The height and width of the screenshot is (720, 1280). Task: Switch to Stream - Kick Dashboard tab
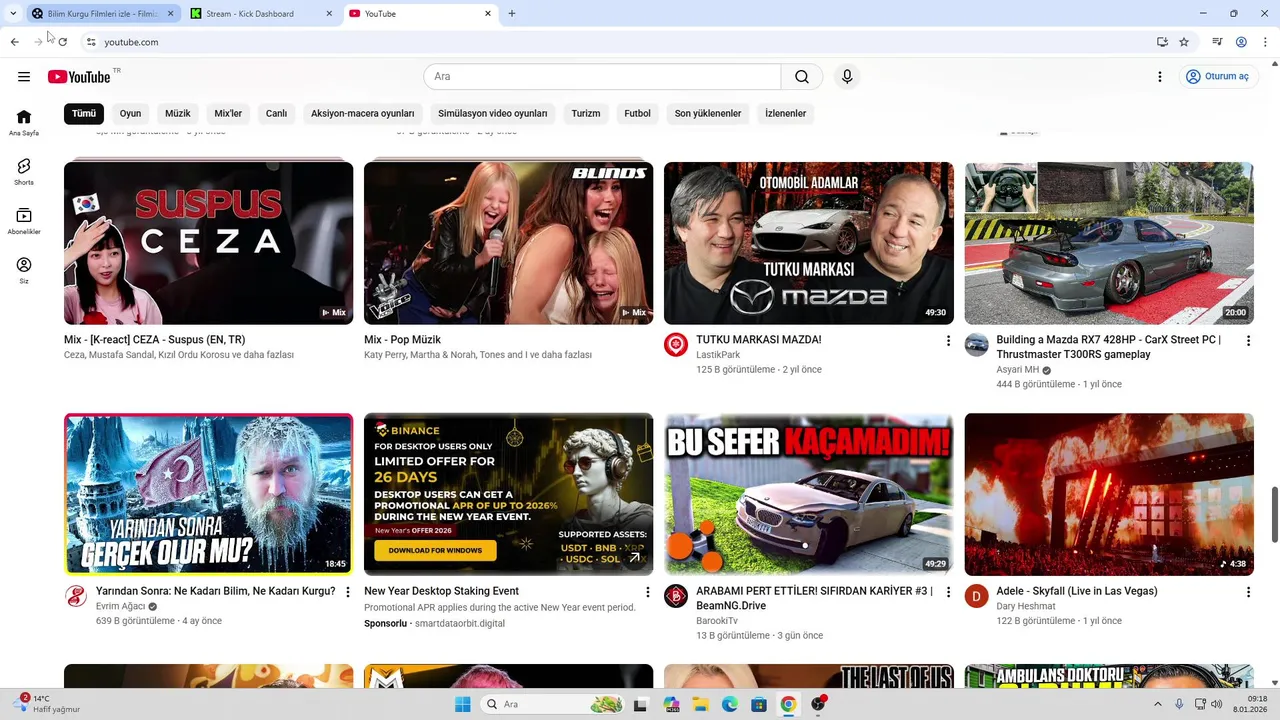(262, 14)
